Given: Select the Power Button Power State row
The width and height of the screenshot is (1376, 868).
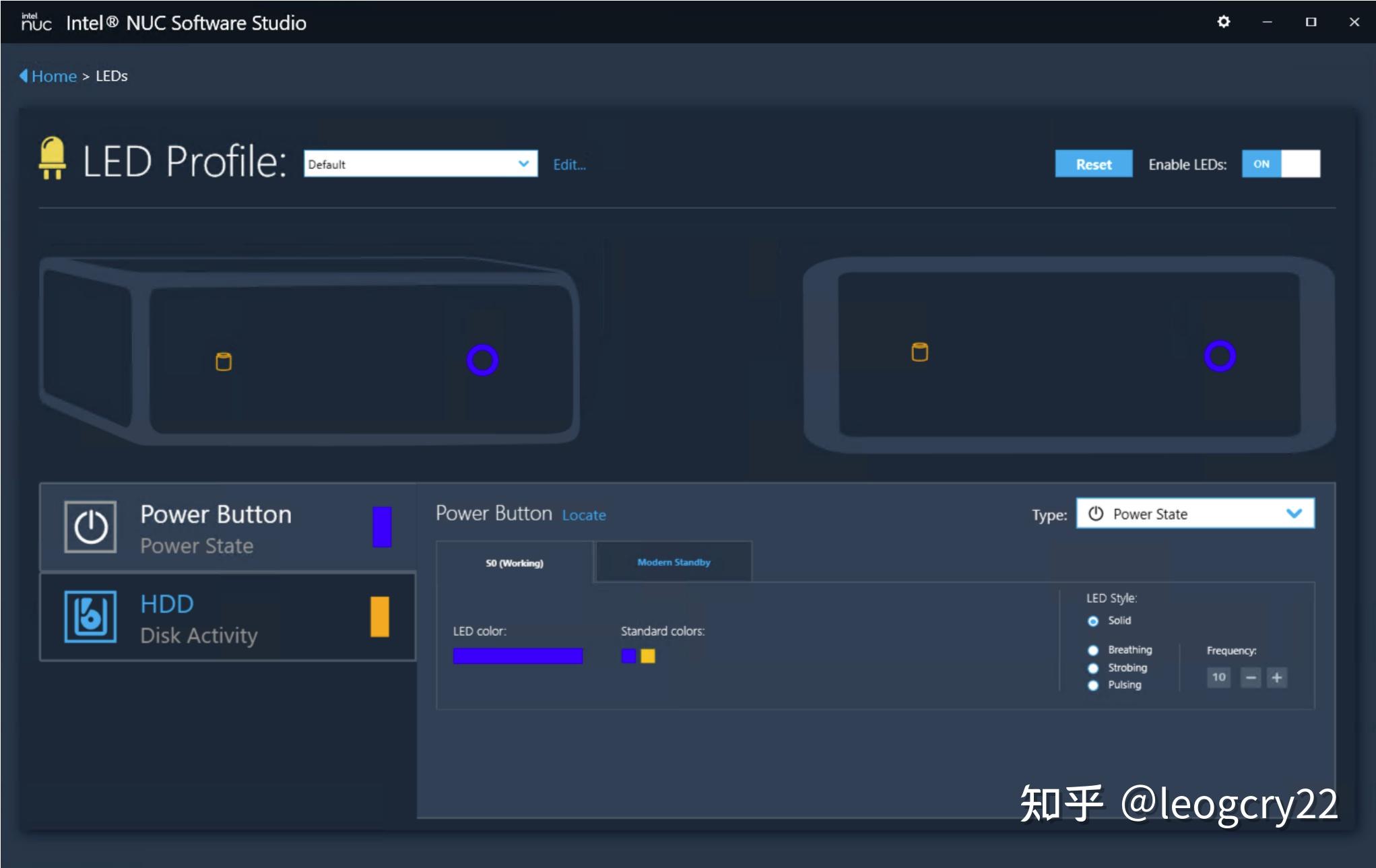Looking at the screenshot, I should 228,527.
